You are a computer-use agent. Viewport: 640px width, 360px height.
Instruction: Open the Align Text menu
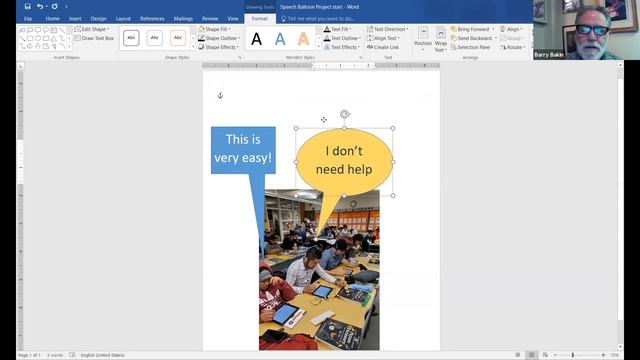pyautogui.click(x=383, y=38)
